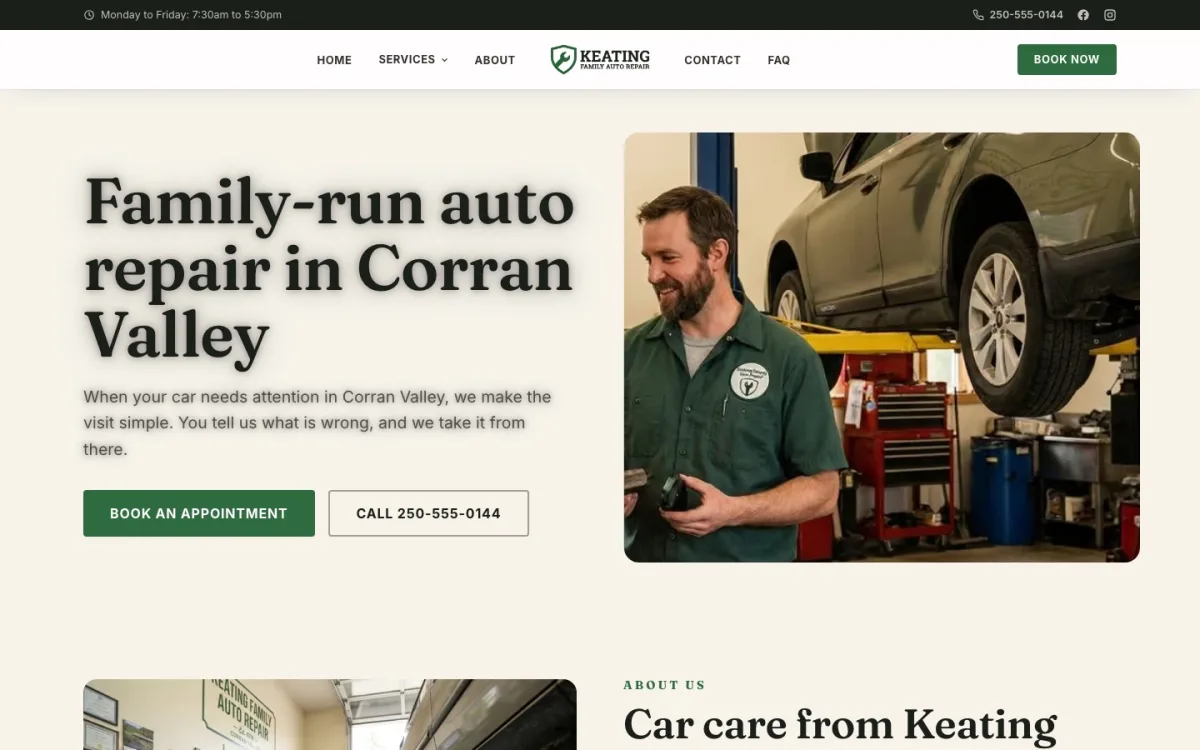Go to the Home menu item
Image resolution: width=1200 pixels, height=750 pixels.
pyautogui.click(x=334, y=60)
